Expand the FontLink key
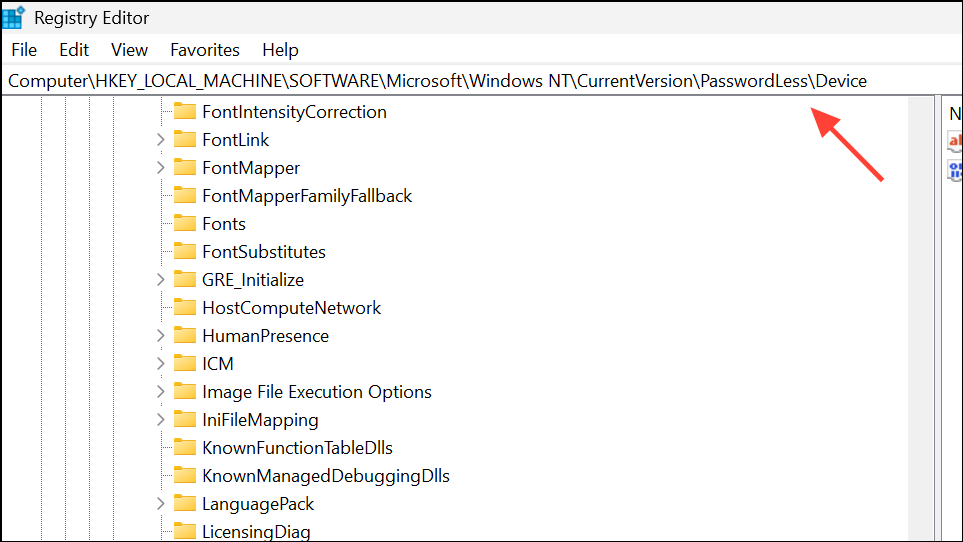Image resolution: width=963 pixels, height=542 pixels. click(x=160, y=139)
